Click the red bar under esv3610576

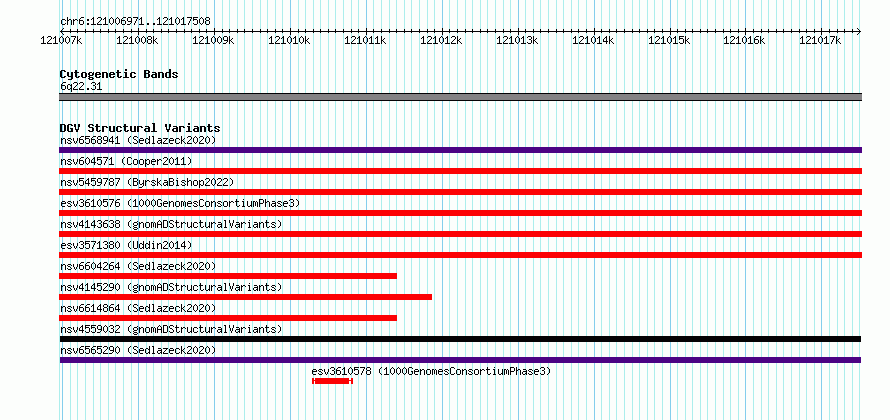point(460,213)
